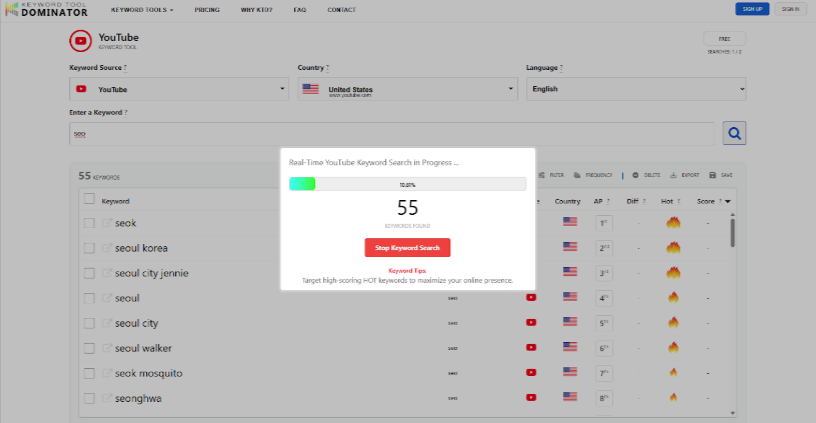This screenshot has height=423, width=816.
Task: Click the keyword search progress bar
Action: (407, 184)
